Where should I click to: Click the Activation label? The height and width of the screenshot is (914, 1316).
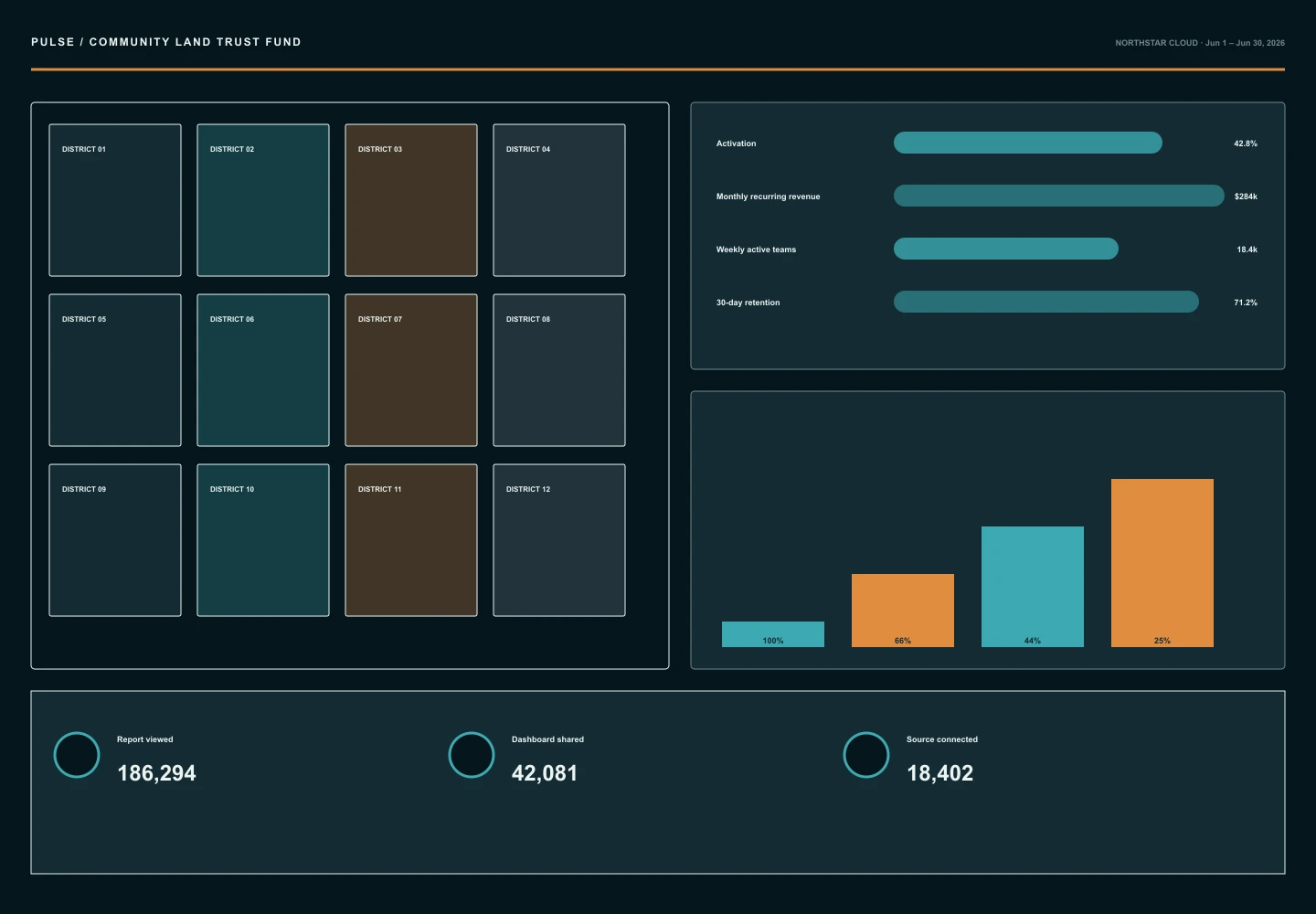coord(736,143)
